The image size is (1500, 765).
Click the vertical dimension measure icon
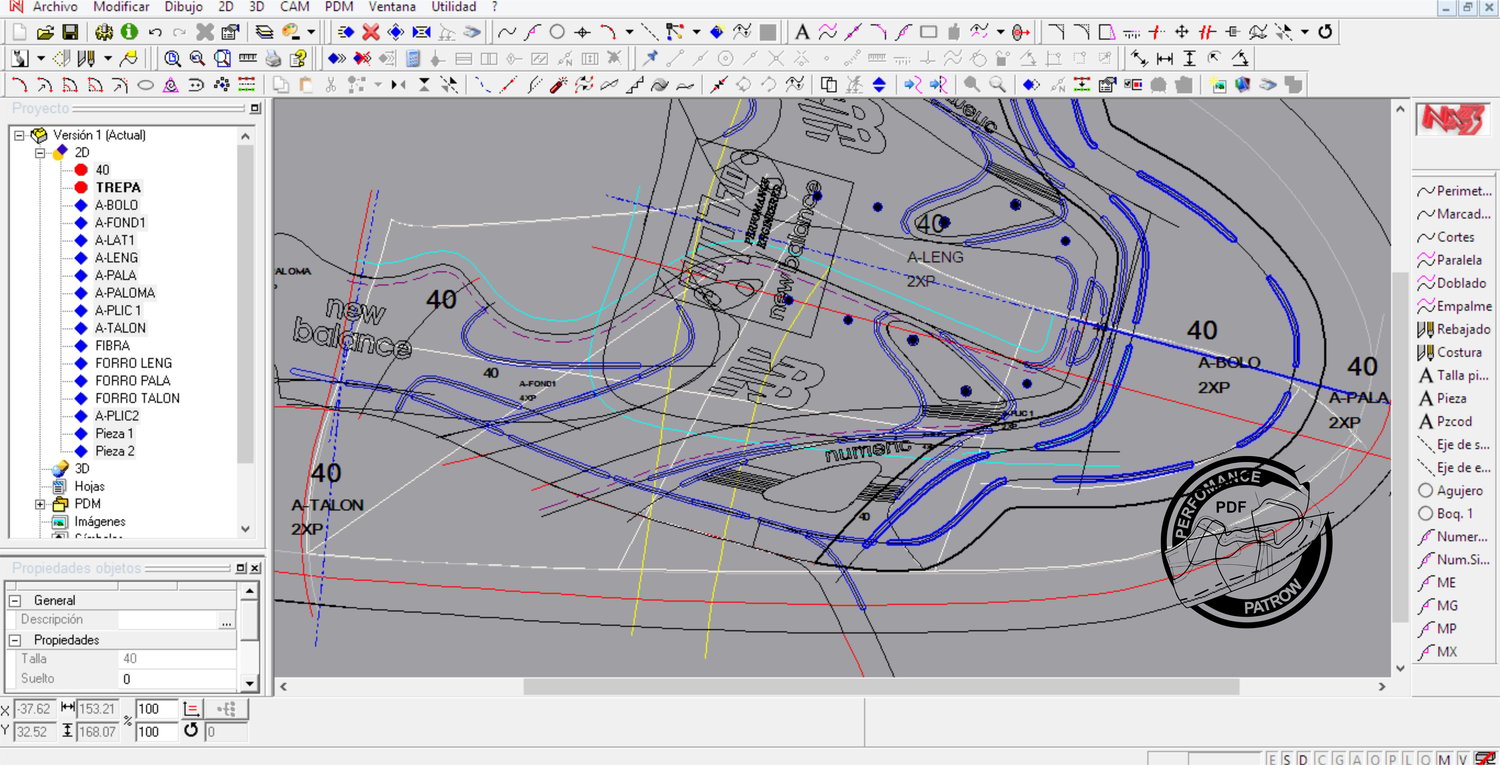(x=1189, y=58)
